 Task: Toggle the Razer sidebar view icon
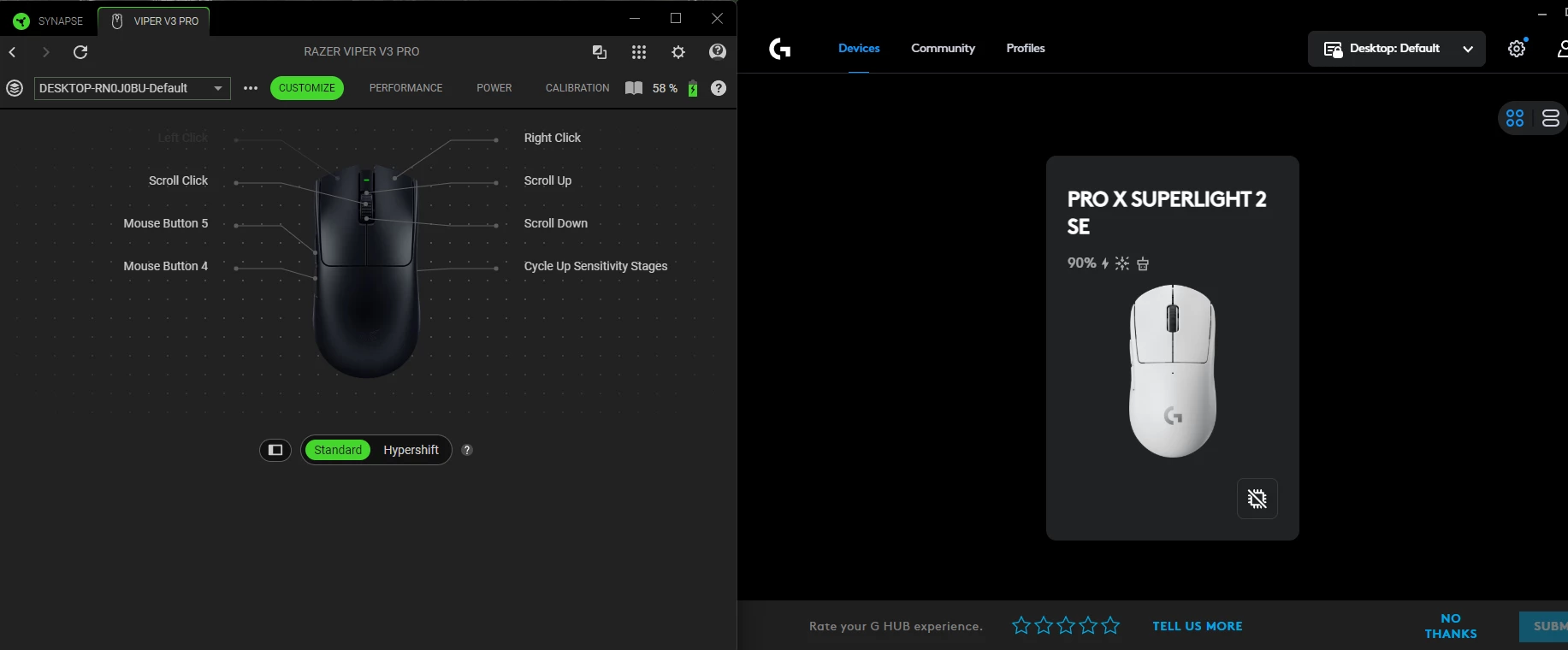click(275, 450)
